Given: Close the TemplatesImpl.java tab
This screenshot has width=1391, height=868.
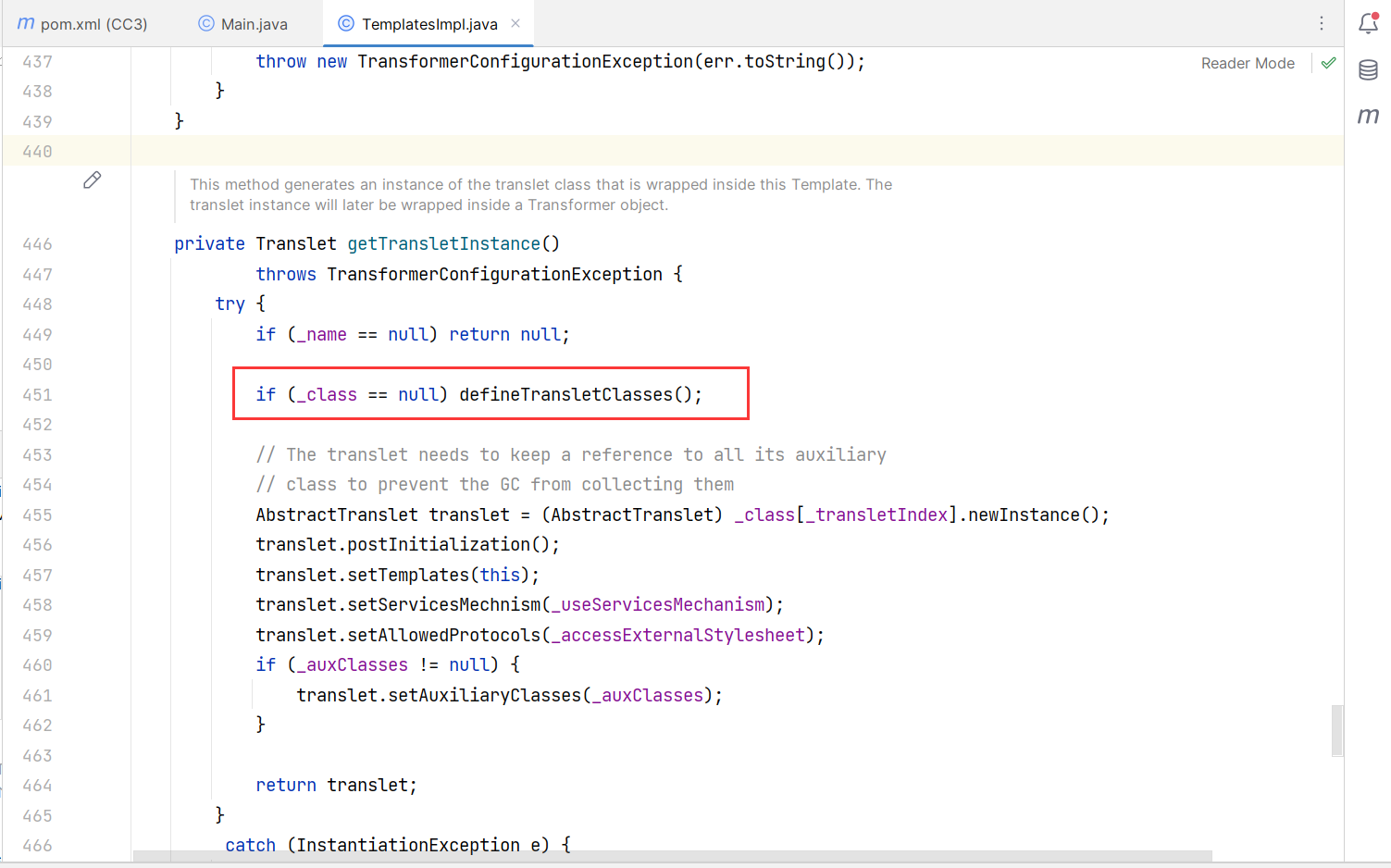Looking at the screenshot, I should [x=515, y=24].
